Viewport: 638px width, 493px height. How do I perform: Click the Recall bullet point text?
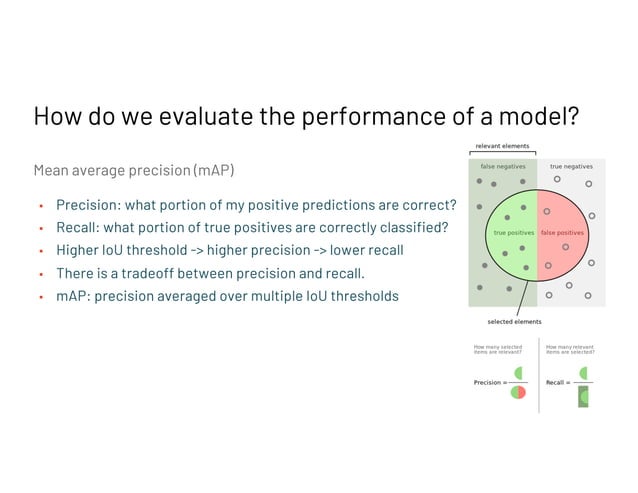coord(252,227)
